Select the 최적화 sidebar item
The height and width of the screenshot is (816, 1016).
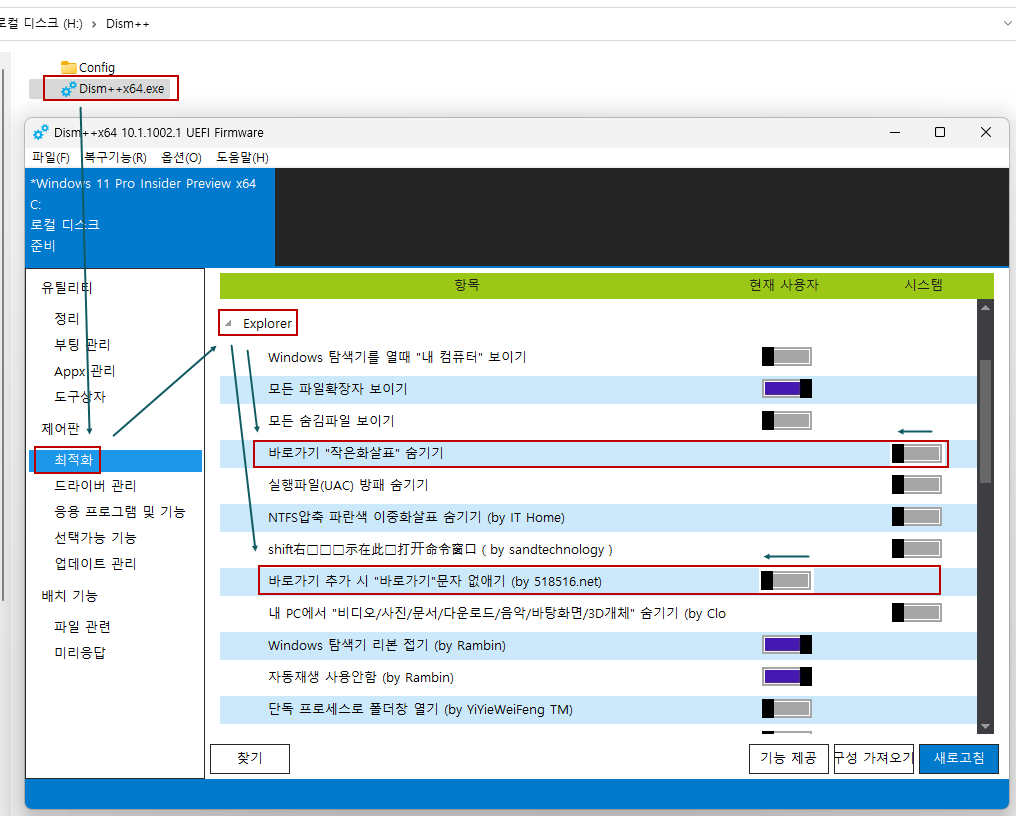[x=115, y=460]
